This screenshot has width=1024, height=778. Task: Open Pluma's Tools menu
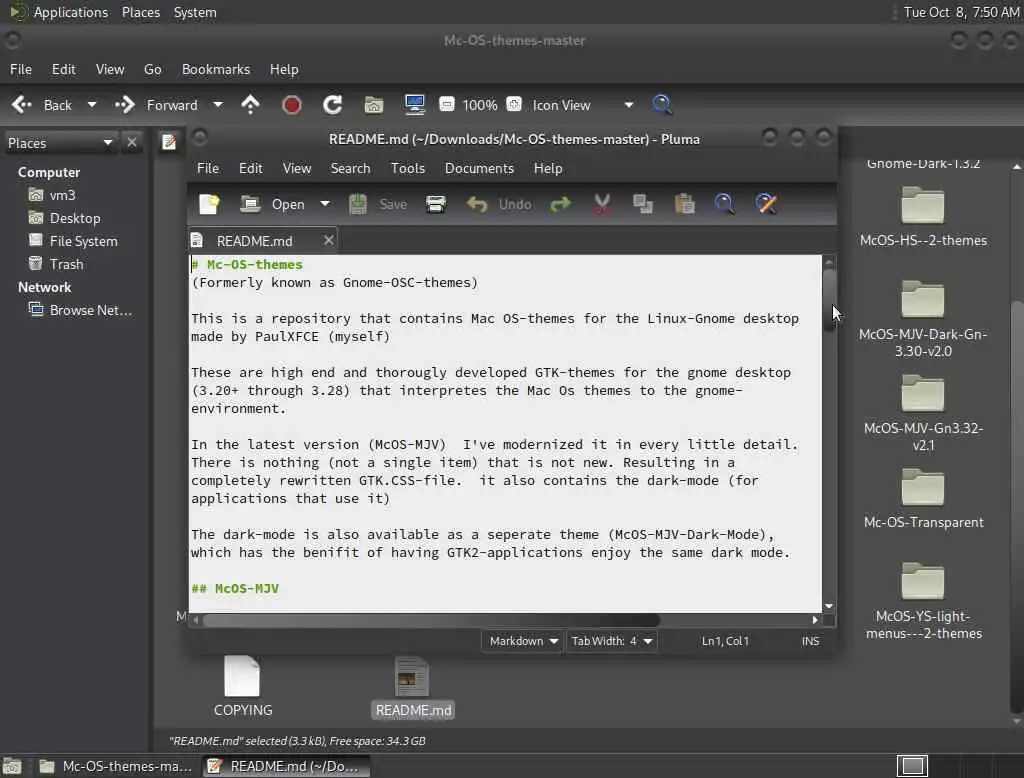(408, 169)
